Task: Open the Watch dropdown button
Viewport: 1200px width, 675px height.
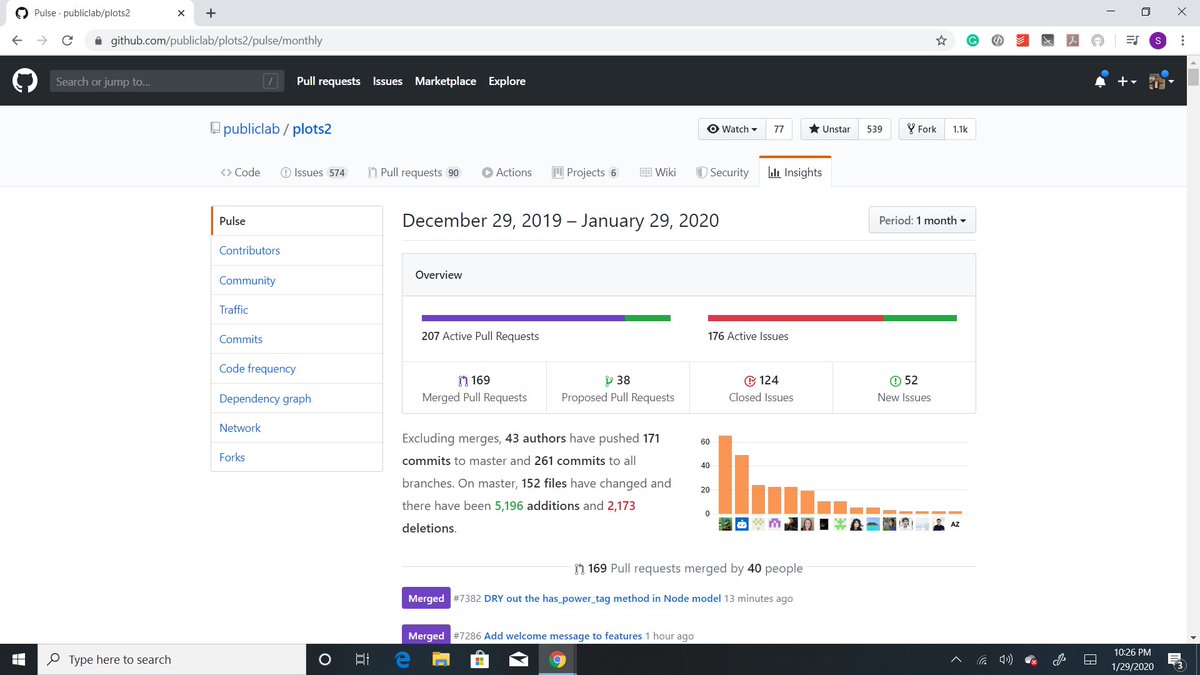Action: [x=732, y=129]
